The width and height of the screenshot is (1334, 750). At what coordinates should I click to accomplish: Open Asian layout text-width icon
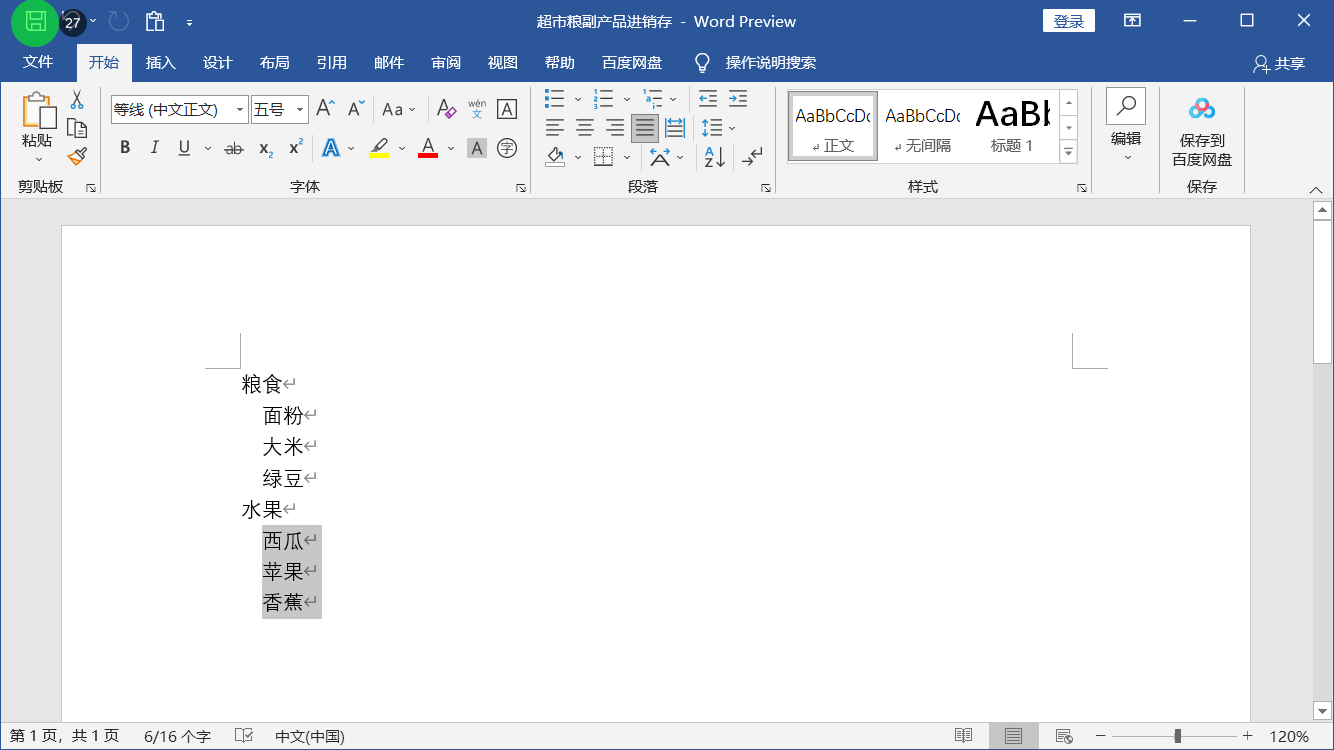click(x=659, y=157)
